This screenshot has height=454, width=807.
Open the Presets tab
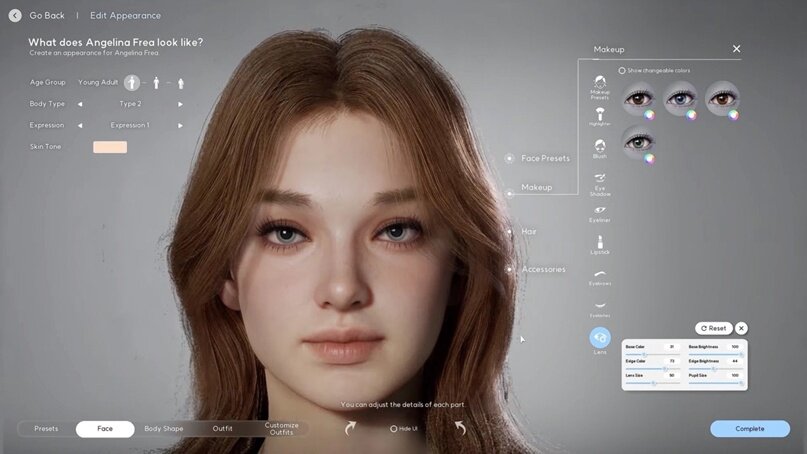(46, 428)
